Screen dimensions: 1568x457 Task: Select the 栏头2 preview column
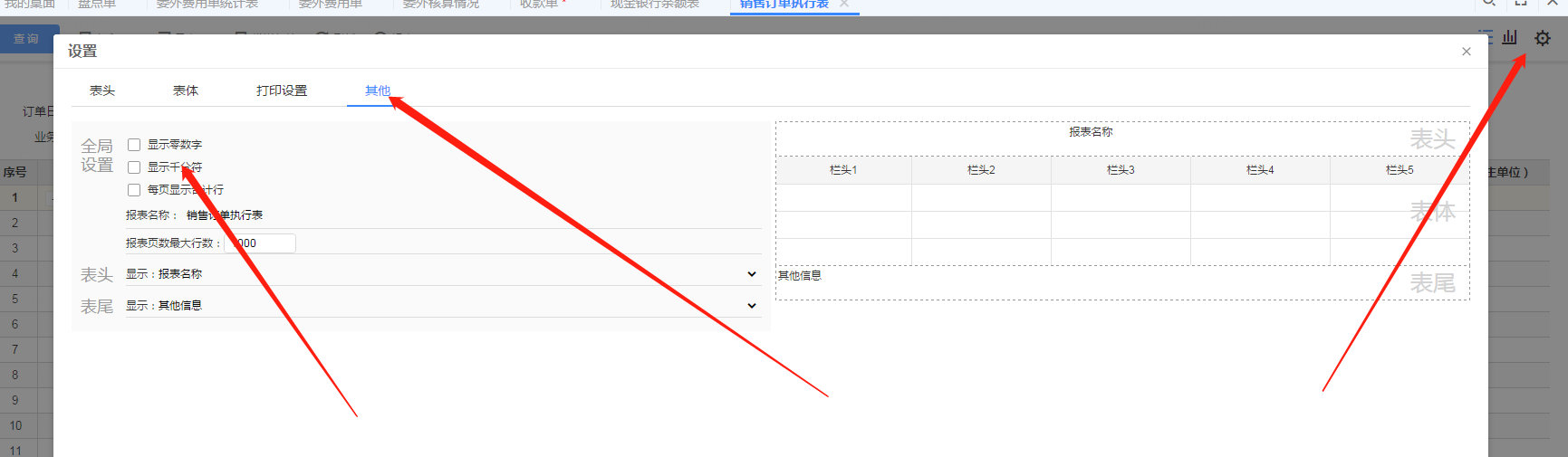click(981, 170)
